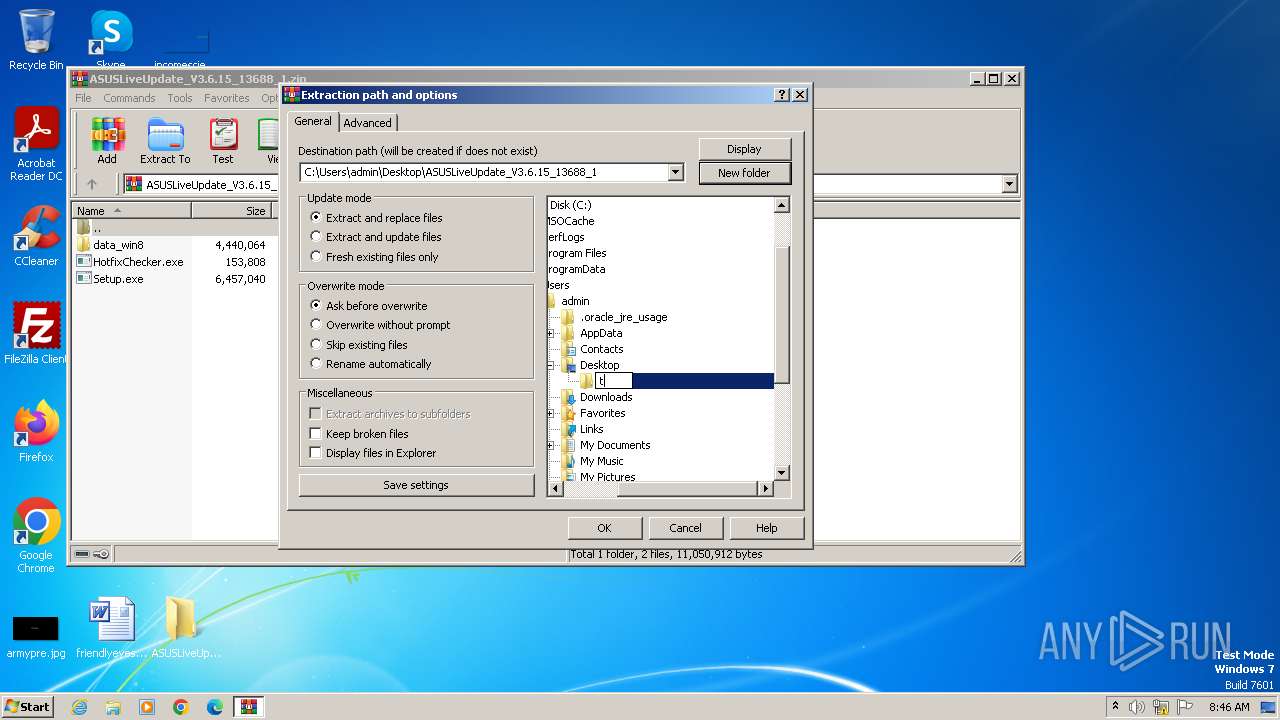1280x720 pixels.
Task: Select Ask before overwrite option
Action: tap(369, 306)
